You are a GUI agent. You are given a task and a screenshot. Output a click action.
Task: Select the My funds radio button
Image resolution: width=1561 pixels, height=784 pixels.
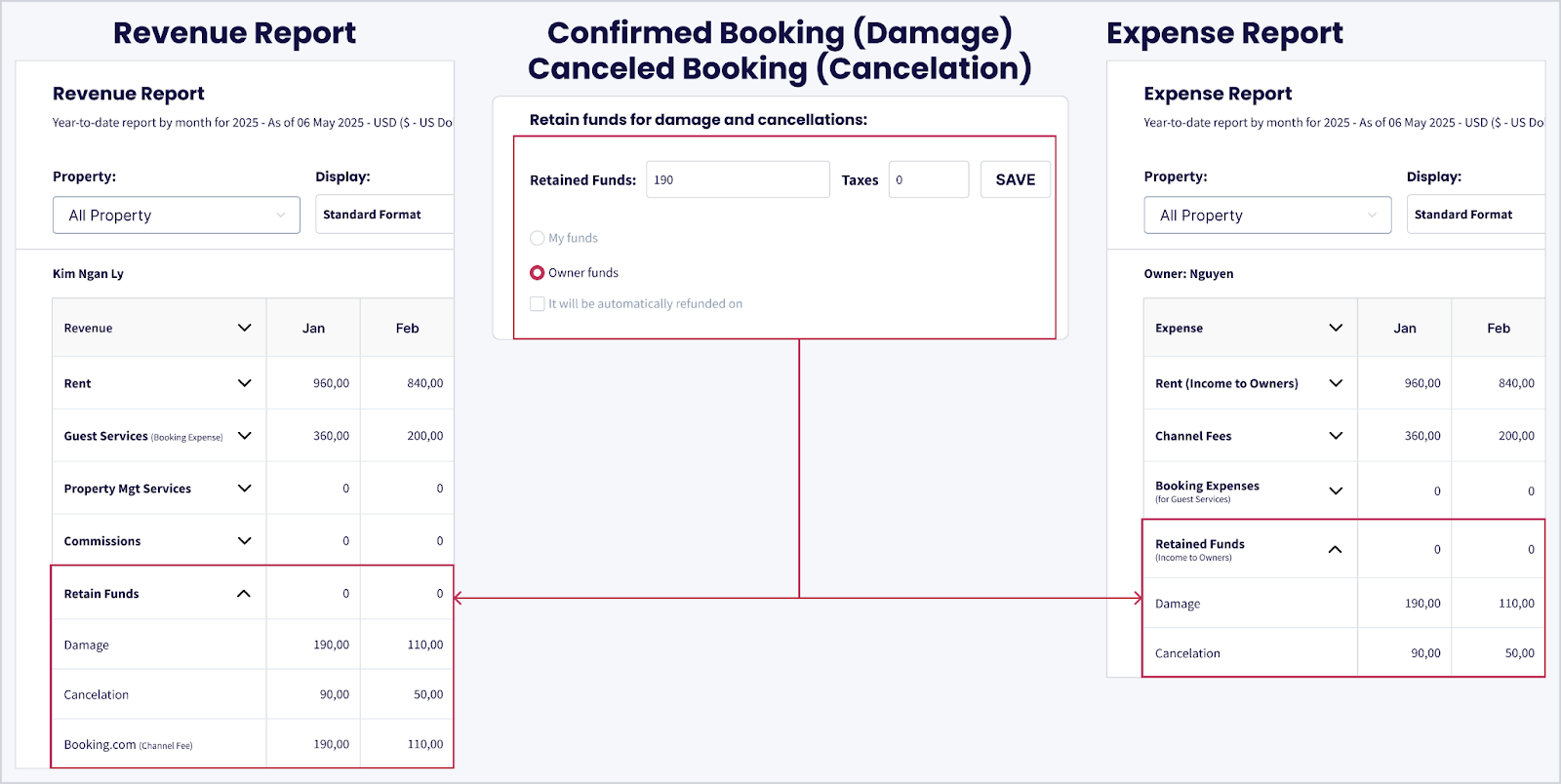(537, 238)
